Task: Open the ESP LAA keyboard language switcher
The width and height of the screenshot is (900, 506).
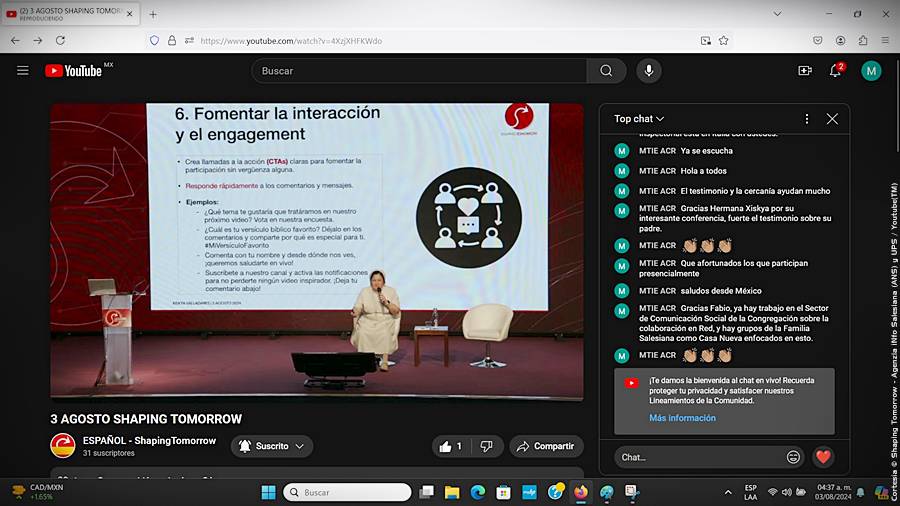Action: pos(750,492)
